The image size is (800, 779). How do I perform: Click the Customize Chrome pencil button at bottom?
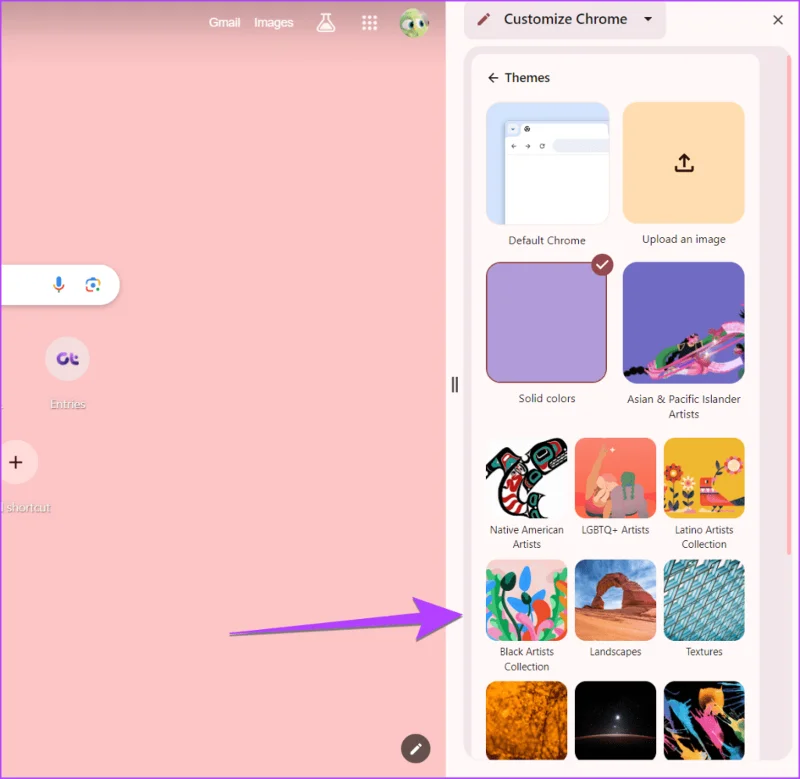pyautogui.click(x=415, y=748)
